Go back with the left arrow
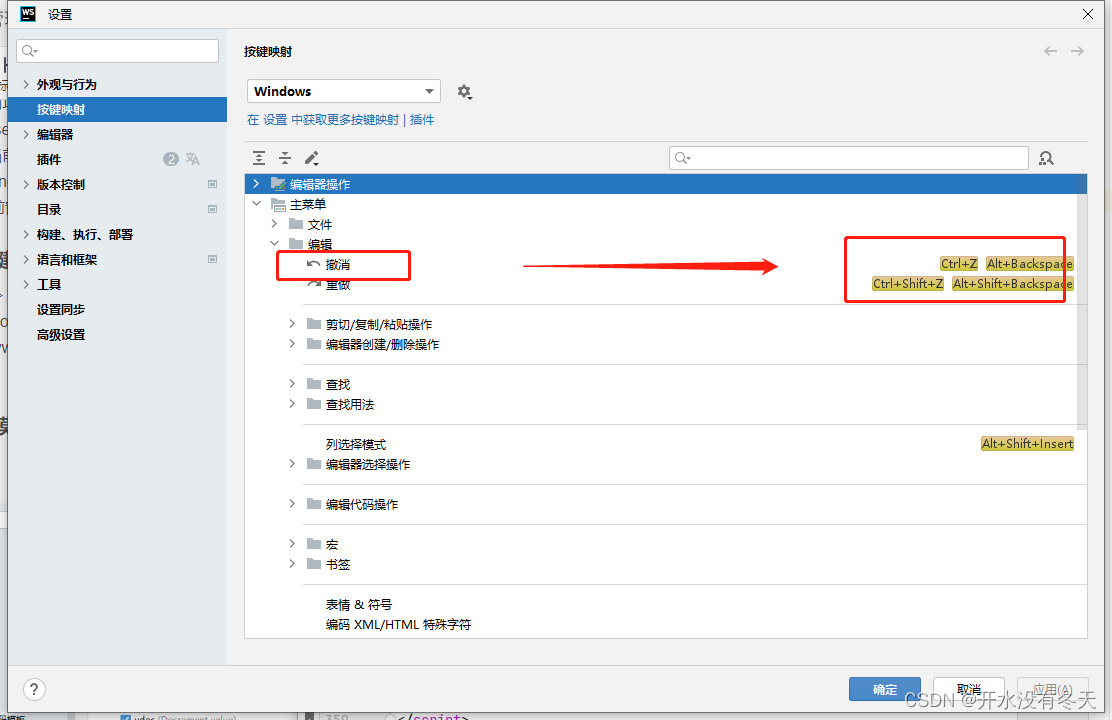Image resolution: width=1112 pixels, height=720 pixels. [1050, 51]
